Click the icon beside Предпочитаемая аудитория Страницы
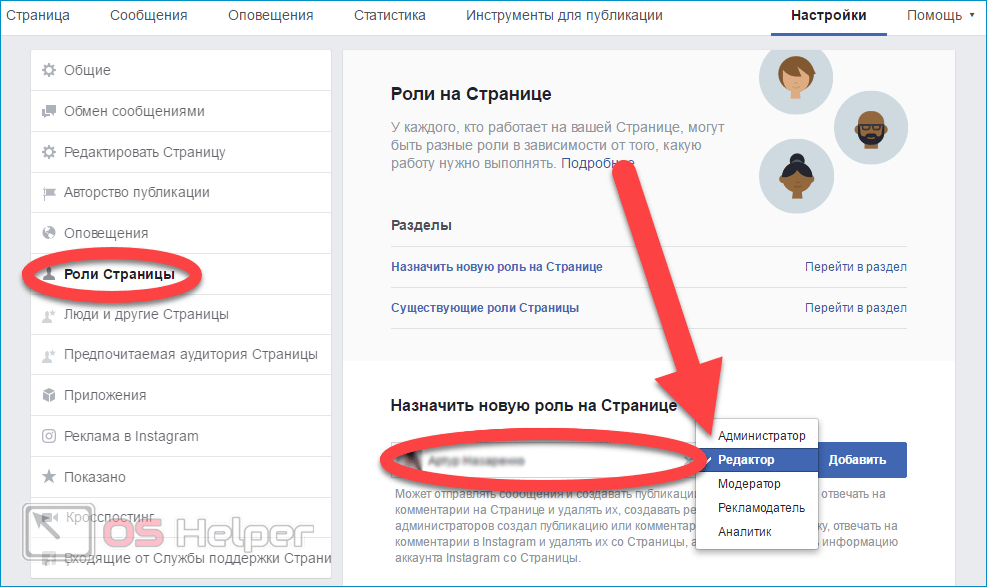Screen dimensions: 987x587 pos(48,355)
